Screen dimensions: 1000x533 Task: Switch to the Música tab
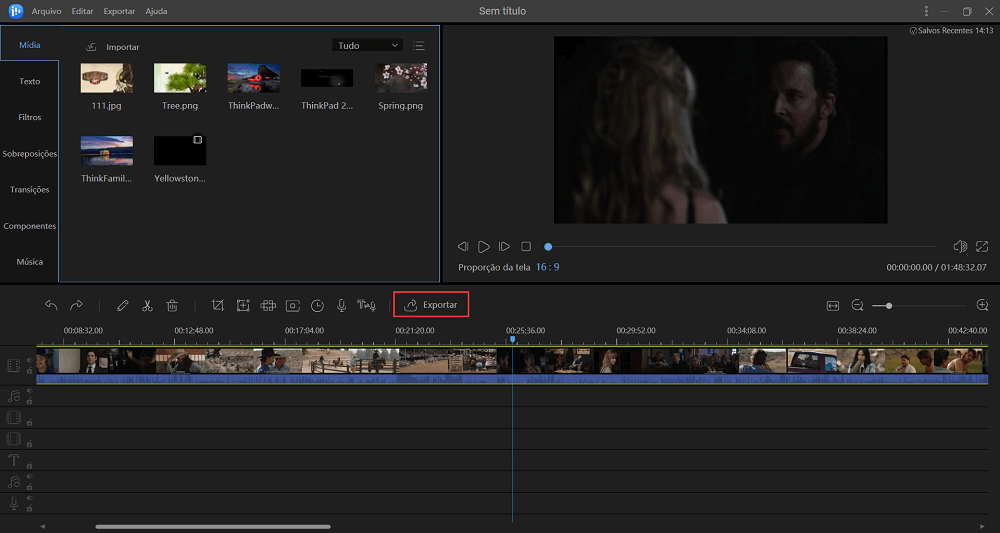click(29, 261)
